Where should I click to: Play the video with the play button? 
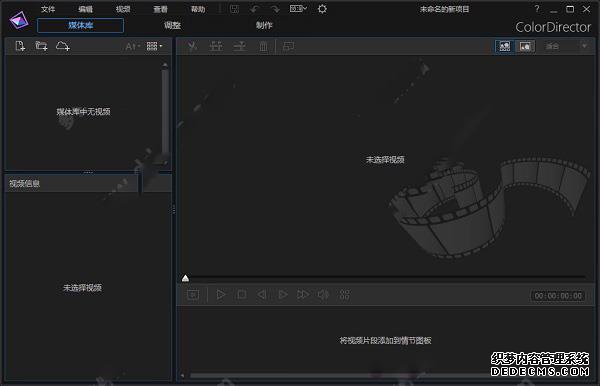pyautogui.click(x=221, y=295)
